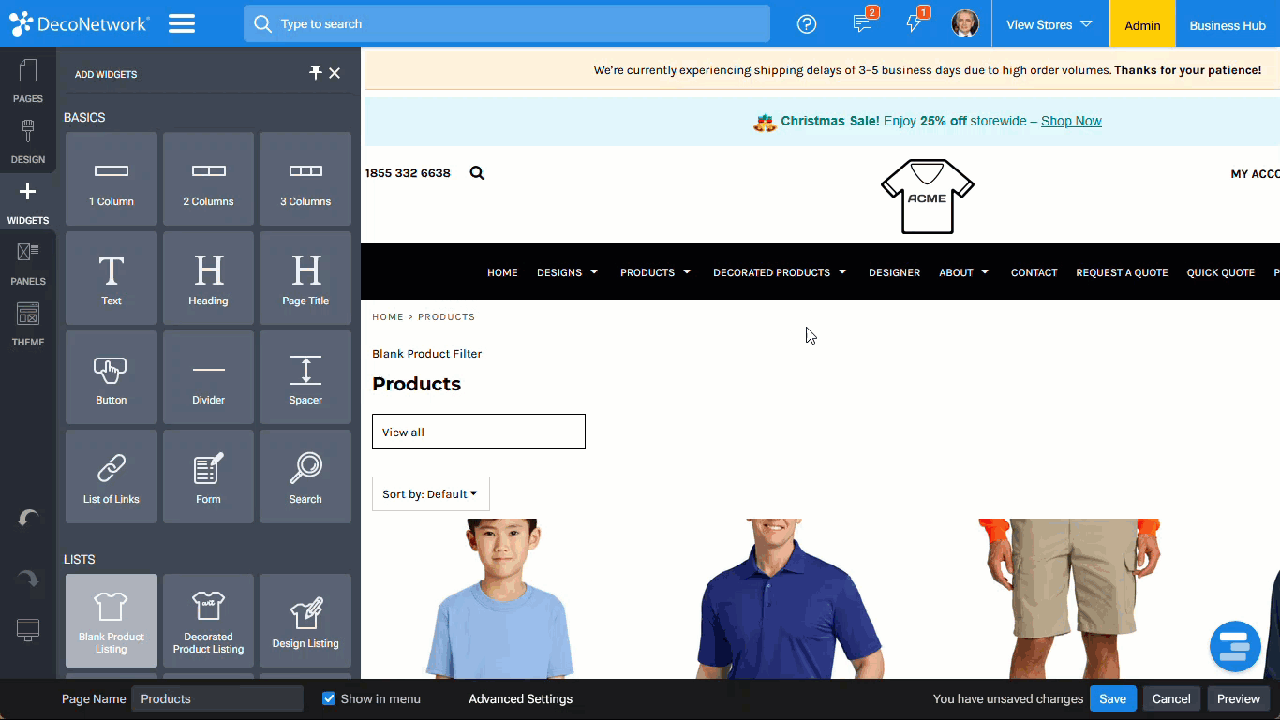Screen dimensions: 1280x720
Task: Open the chat messages notification icon
Action: pyautogui.click(x=862, y=24)
